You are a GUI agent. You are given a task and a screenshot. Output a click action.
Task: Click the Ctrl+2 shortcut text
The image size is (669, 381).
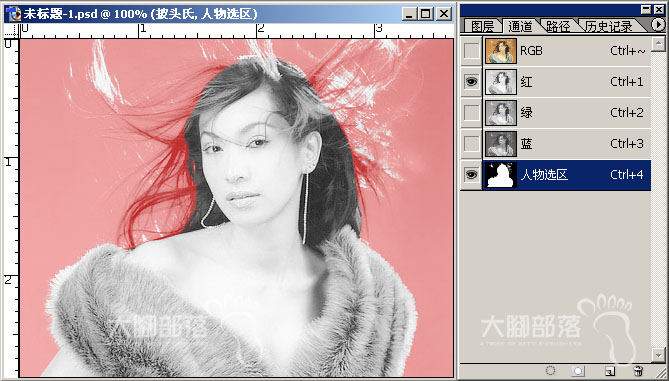(x=626, y=113)
